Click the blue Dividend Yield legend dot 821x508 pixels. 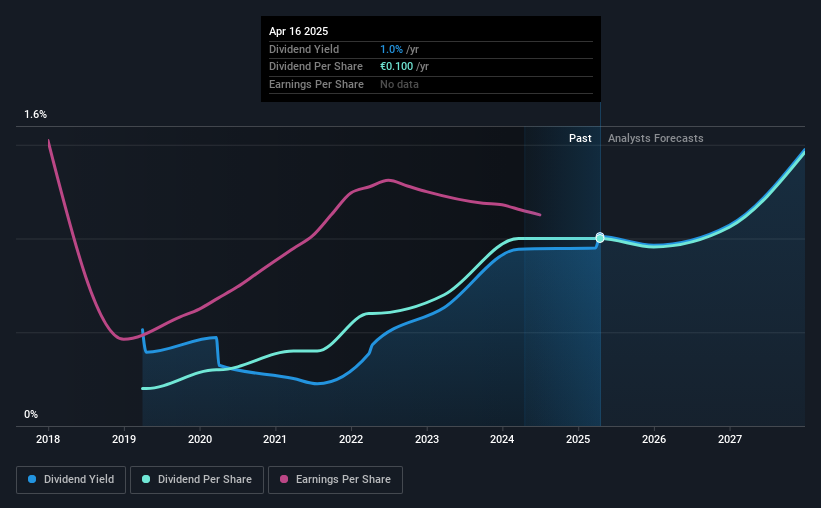coord(32,479)
